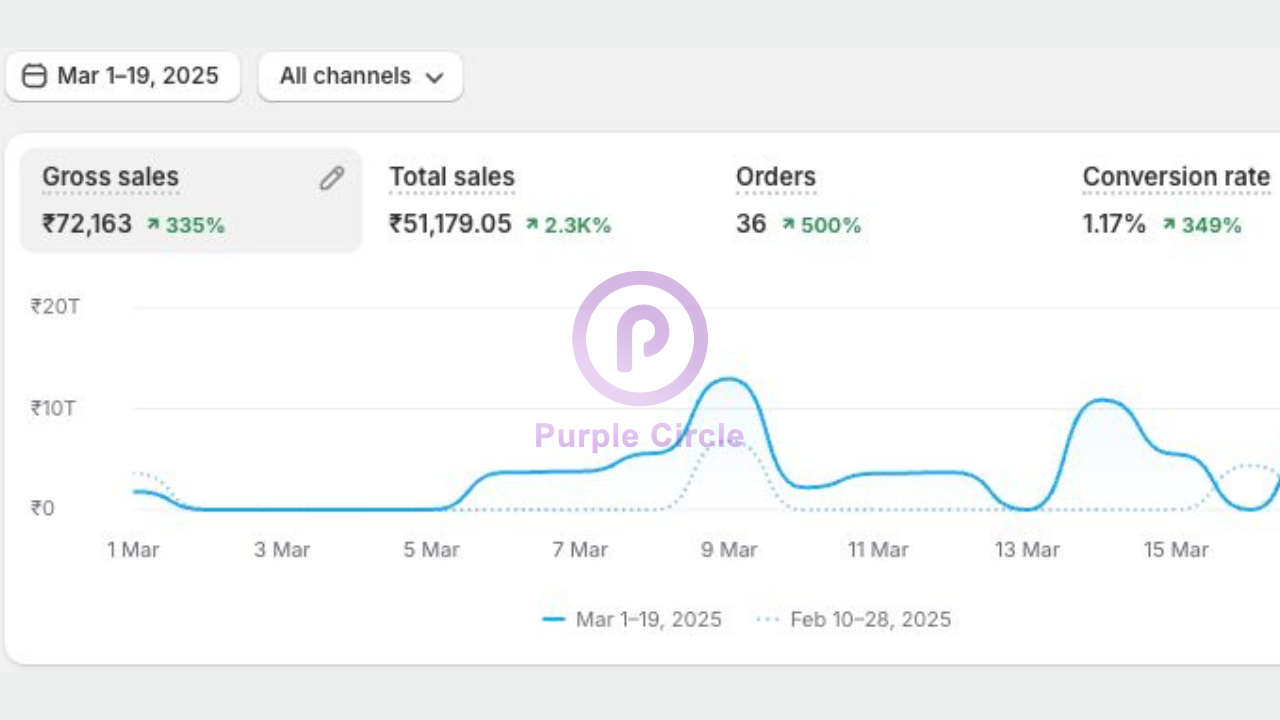The width and height of the screenshot is (1280, 720).
Task: Toggle the Mar 1–19, 2025 series in the legend
Action: point(648,619)
